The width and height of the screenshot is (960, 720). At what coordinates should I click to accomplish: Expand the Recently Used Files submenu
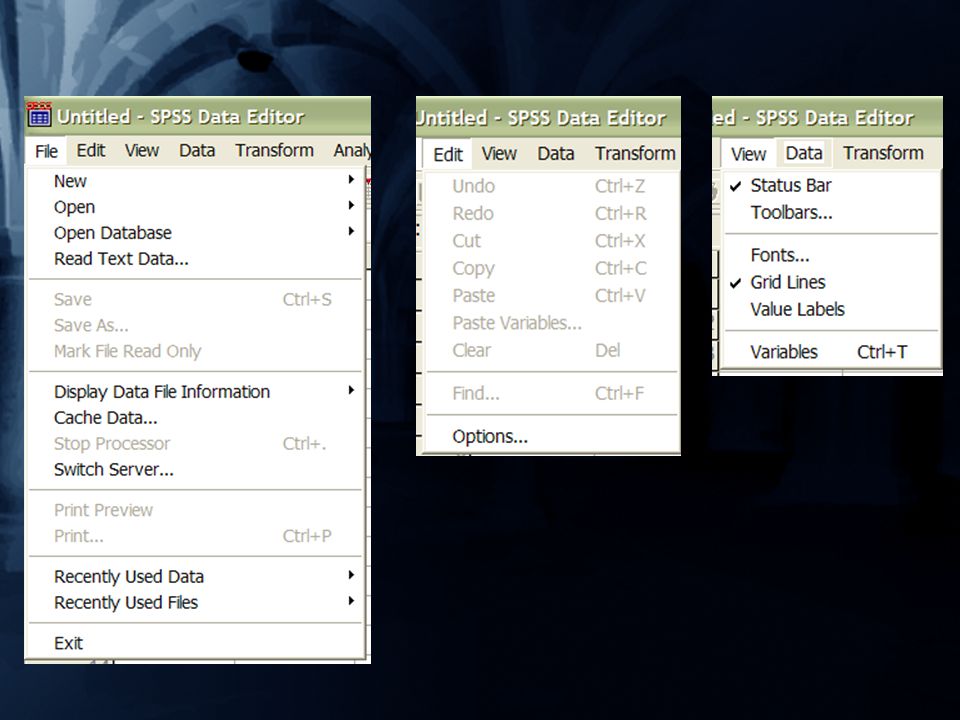[196, 602]
